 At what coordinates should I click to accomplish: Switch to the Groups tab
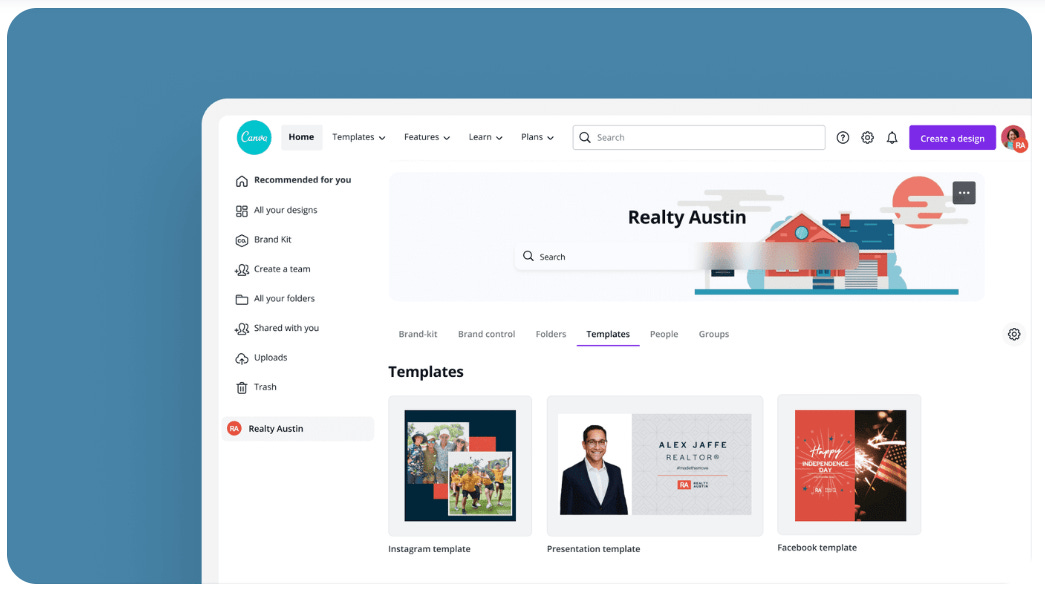click(714, 334)
